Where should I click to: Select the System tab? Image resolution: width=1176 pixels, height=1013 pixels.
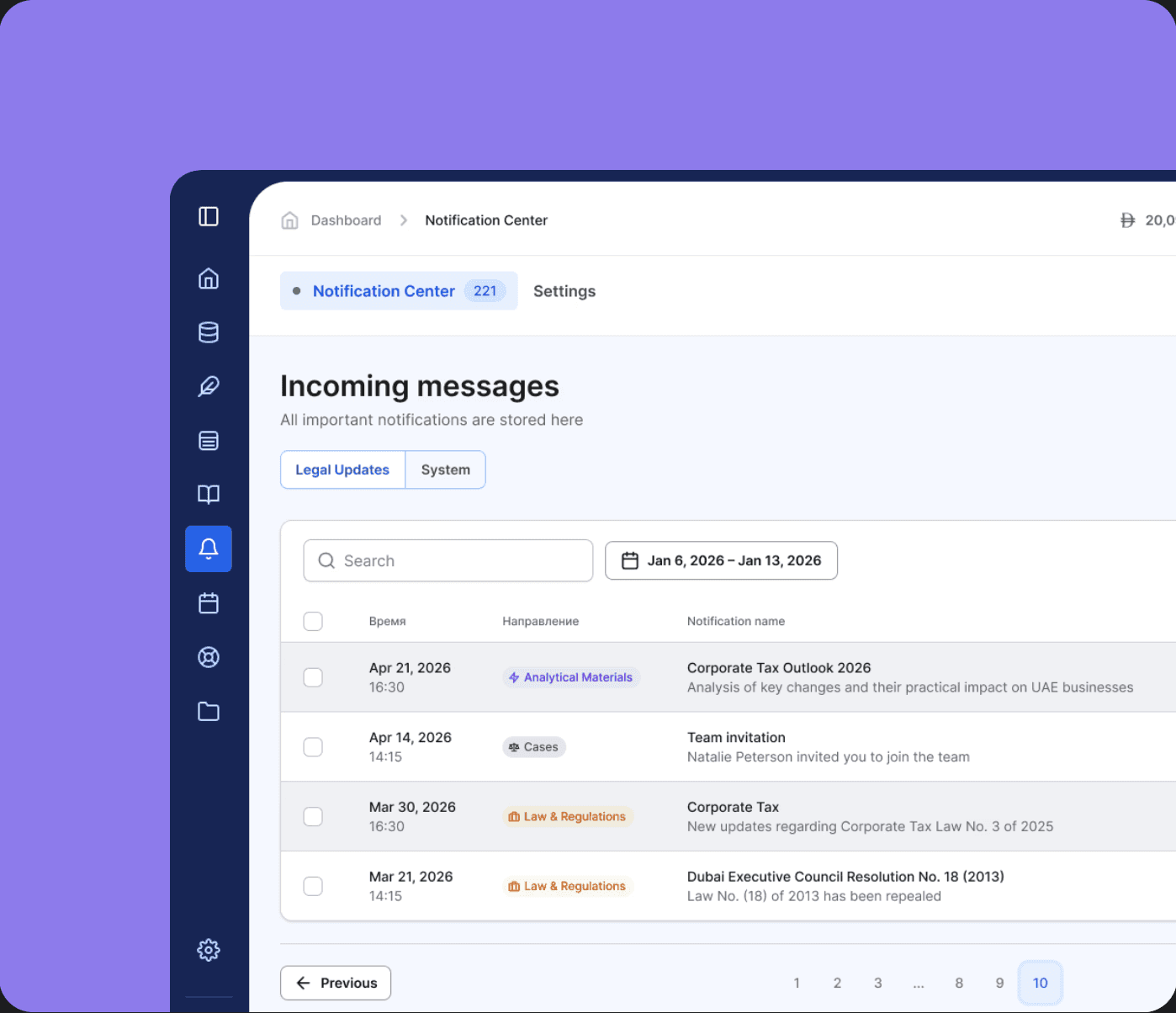(446, 469)
